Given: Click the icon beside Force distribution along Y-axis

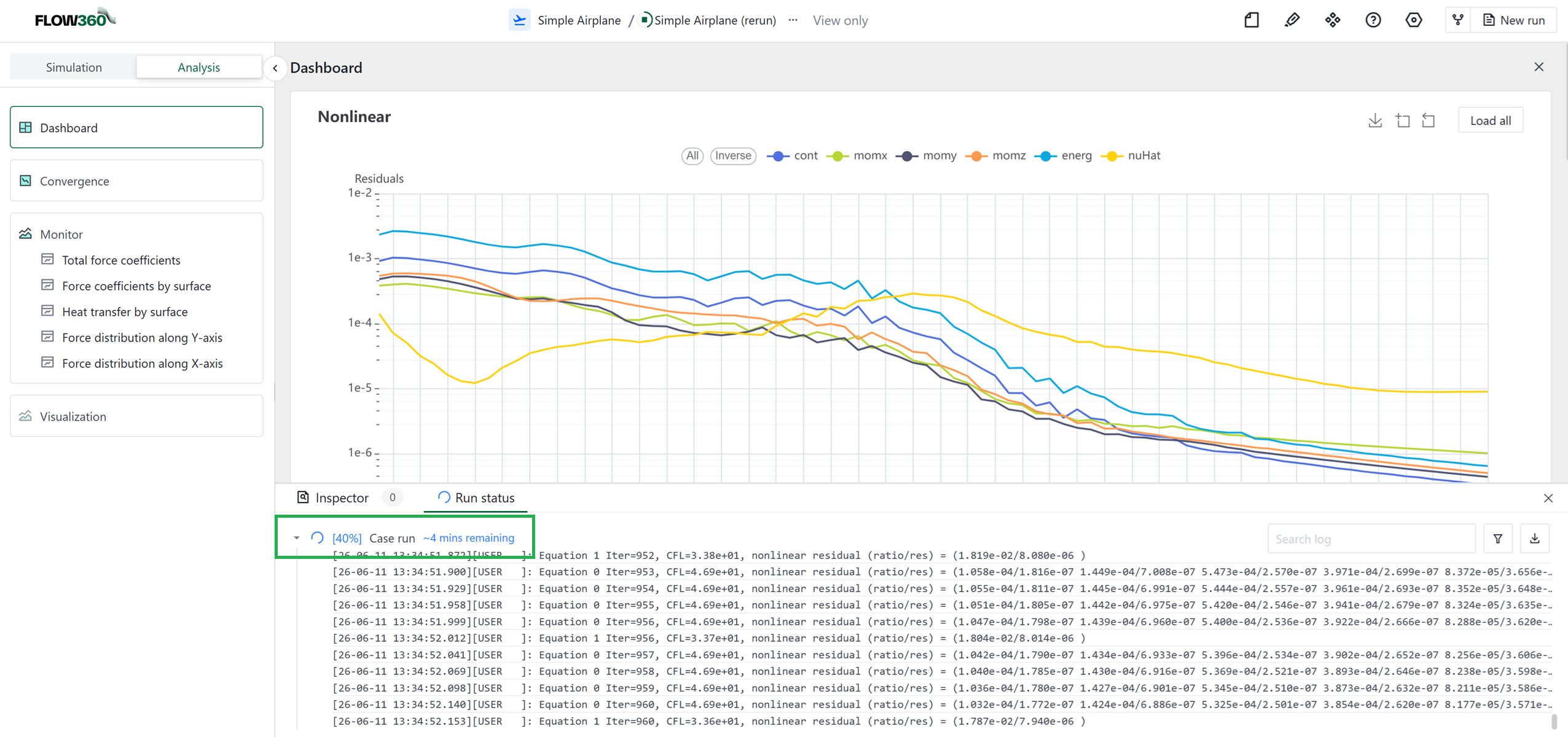Looking at the screenshot, I should coord(47,337).
